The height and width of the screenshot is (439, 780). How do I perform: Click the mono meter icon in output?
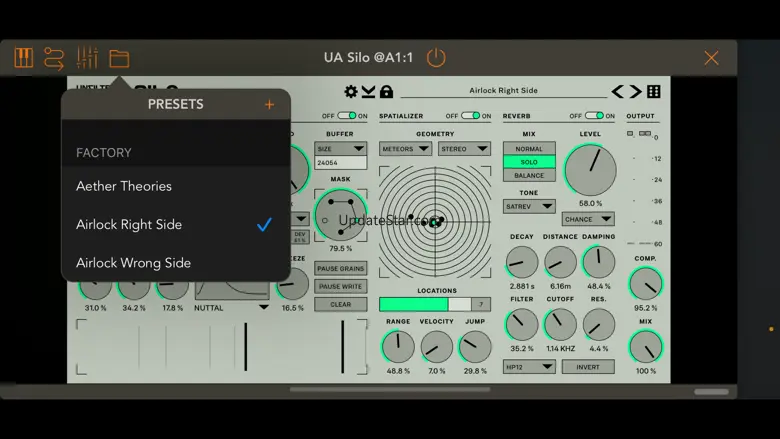(630, 133)
